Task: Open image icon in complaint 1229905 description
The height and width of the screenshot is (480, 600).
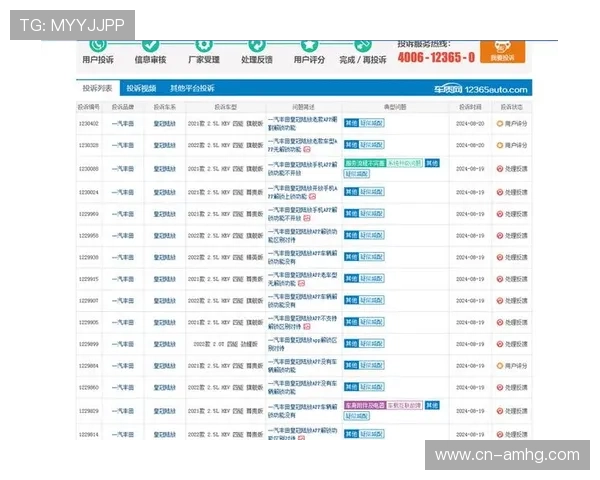Action: [x=307, y=327]
